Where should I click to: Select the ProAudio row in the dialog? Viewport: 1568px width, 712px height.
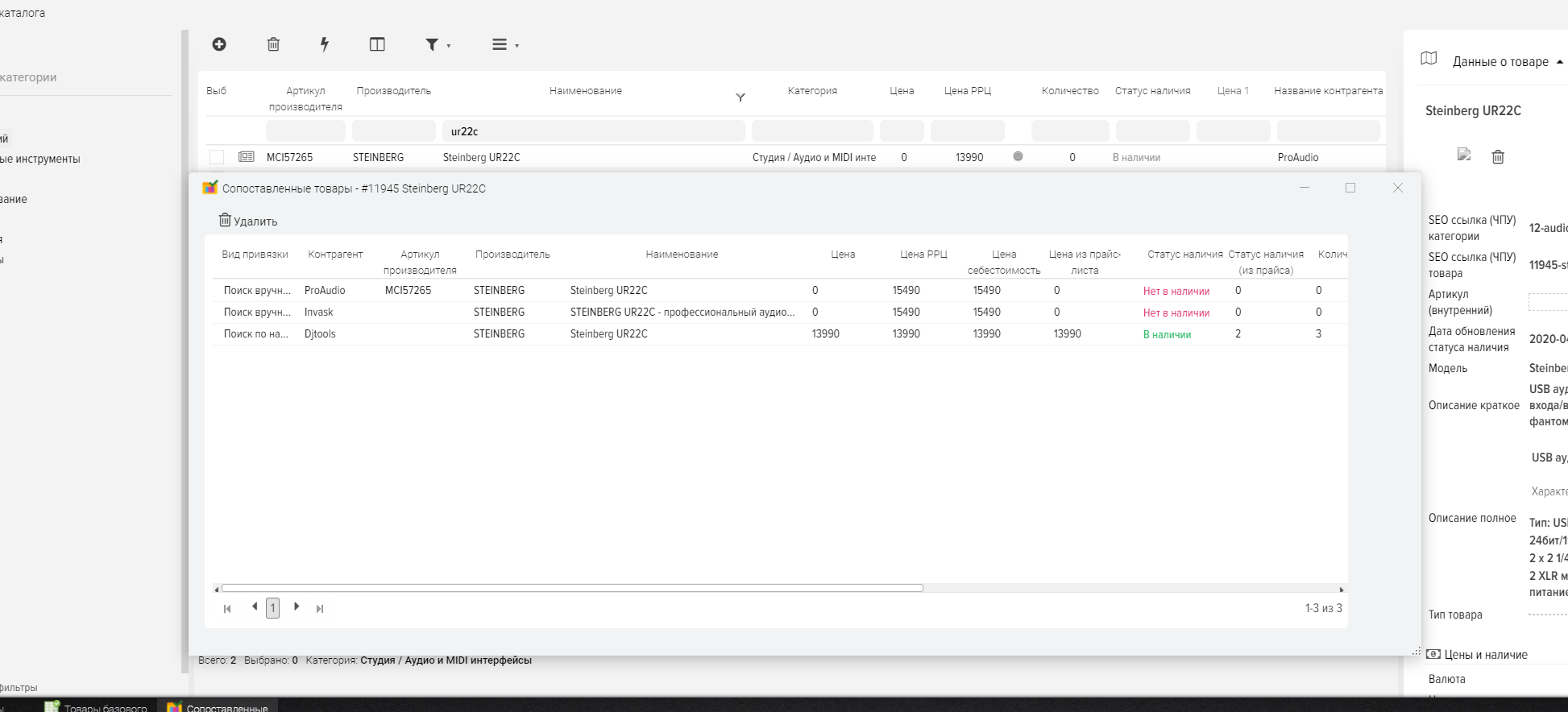pyautogui.click(x=780, y=290)
